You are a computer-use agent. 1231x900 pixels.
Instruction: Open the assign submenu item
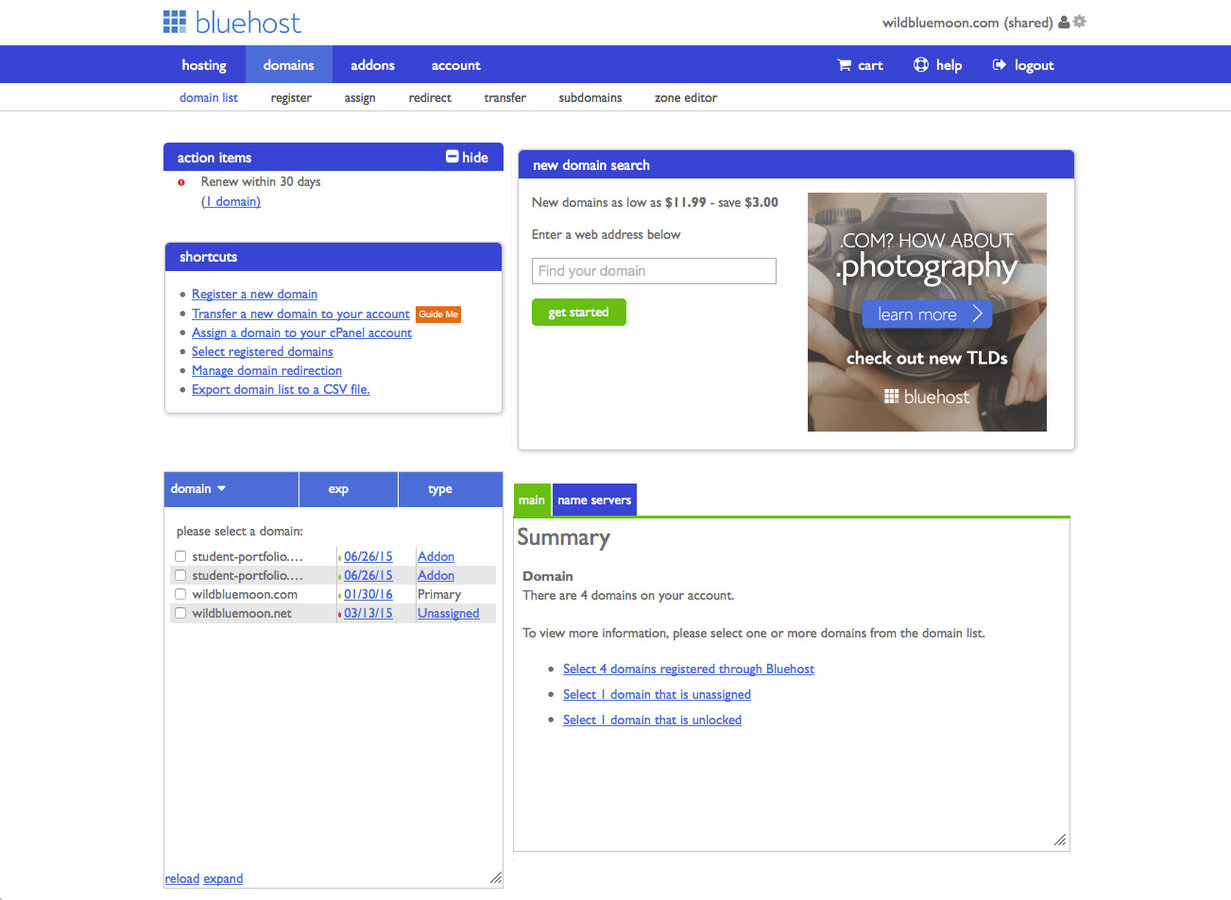360,98
